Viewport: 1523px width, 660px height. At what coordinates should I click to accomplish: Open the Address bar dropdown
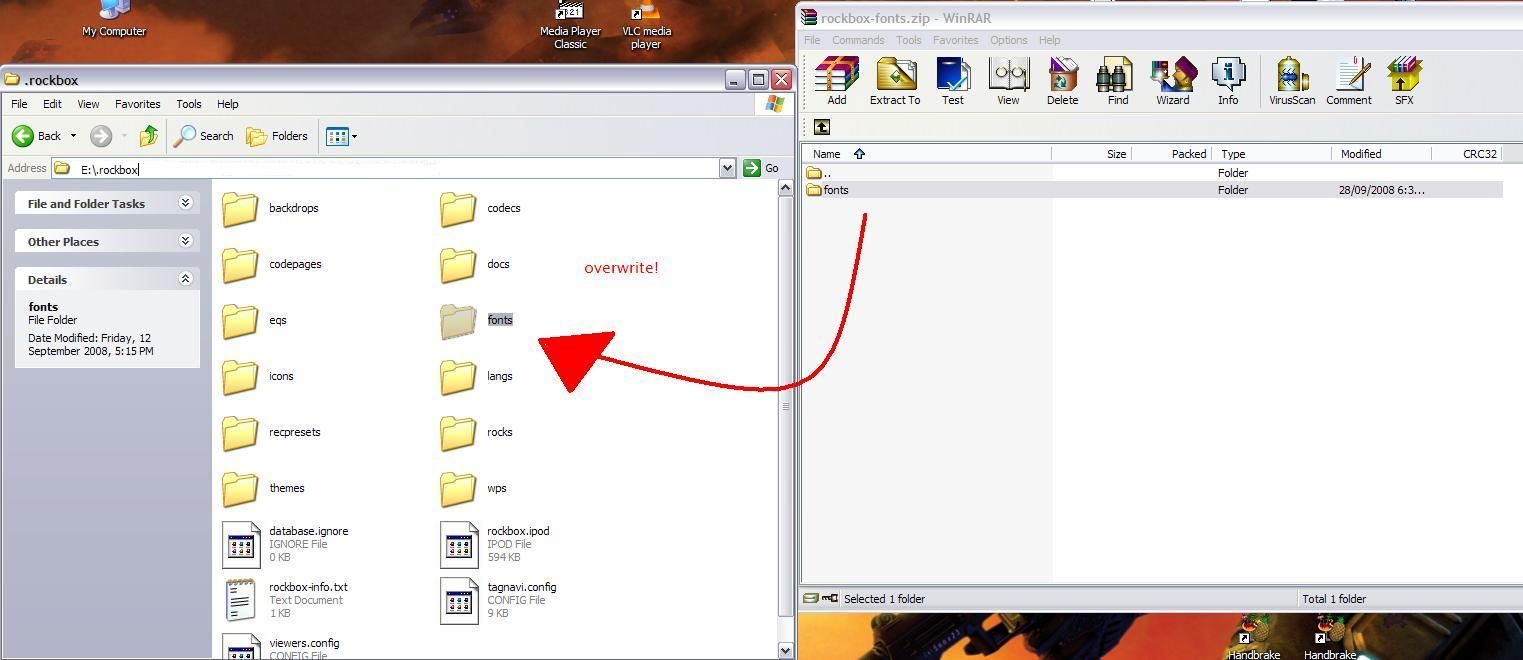point(727,168)
